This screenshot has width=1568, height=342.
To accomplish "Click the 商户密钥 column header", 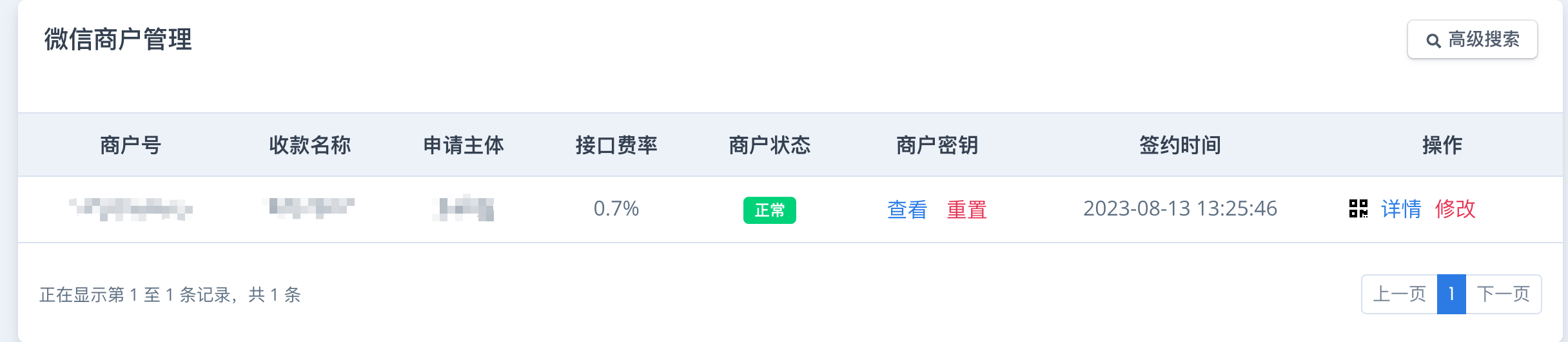I will pos(937,145).
